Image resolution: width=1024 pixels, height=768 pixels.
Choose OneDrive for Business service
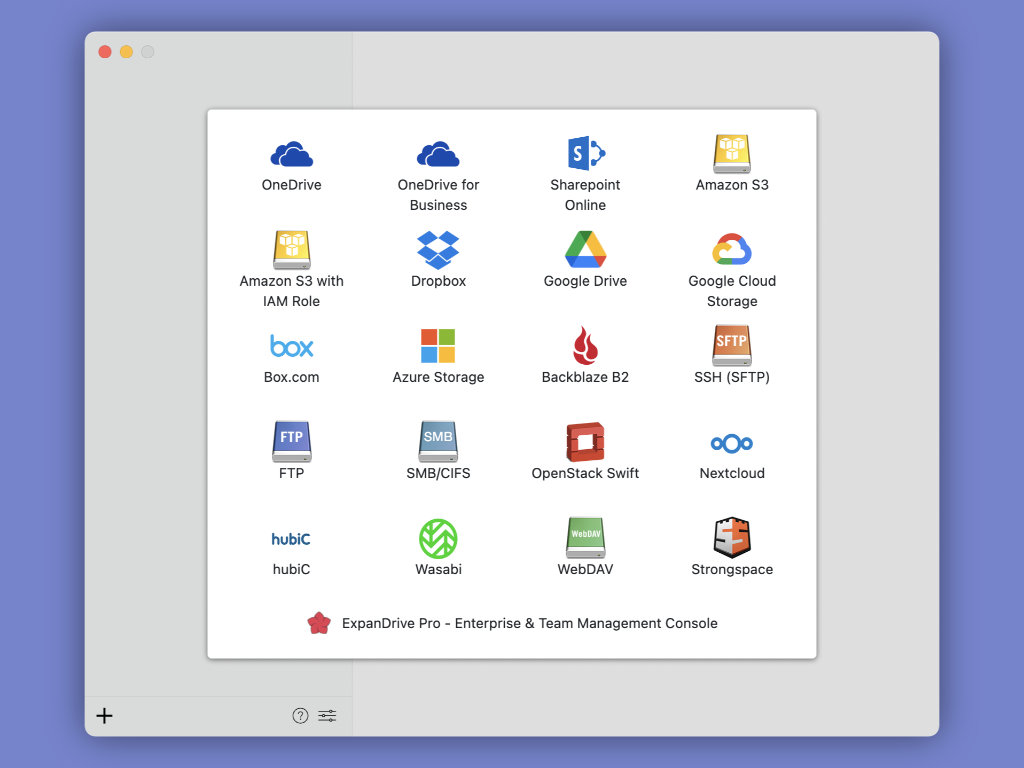pos(438,154)
